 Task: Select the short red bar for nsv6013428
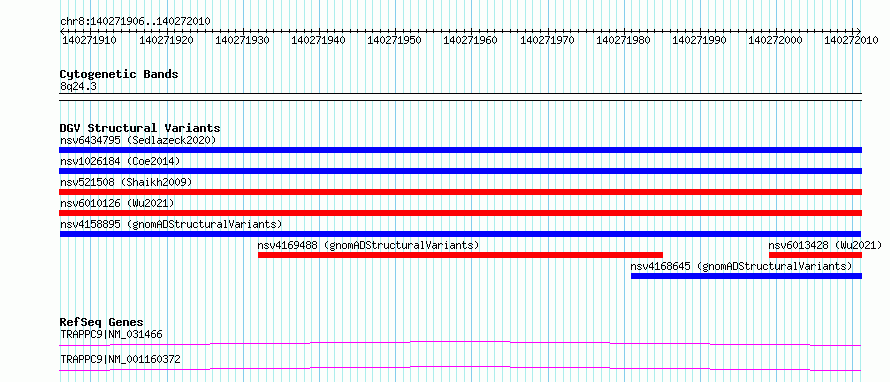(x=815, y=255)
